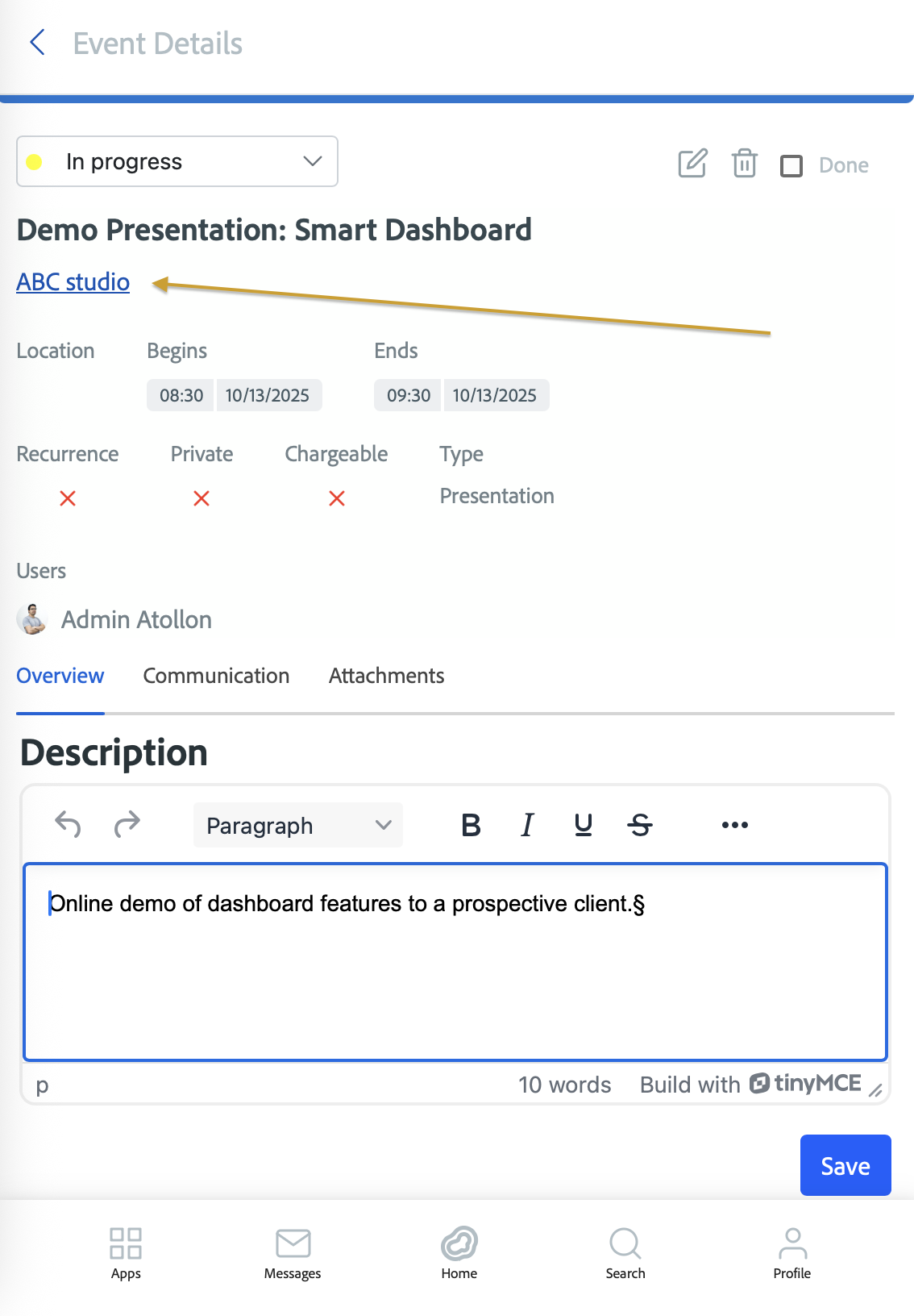Image resolution: width=914 pixels, height=1316 pixels.
Task: Delete the event with trash icon
Action: click(744, 164)
